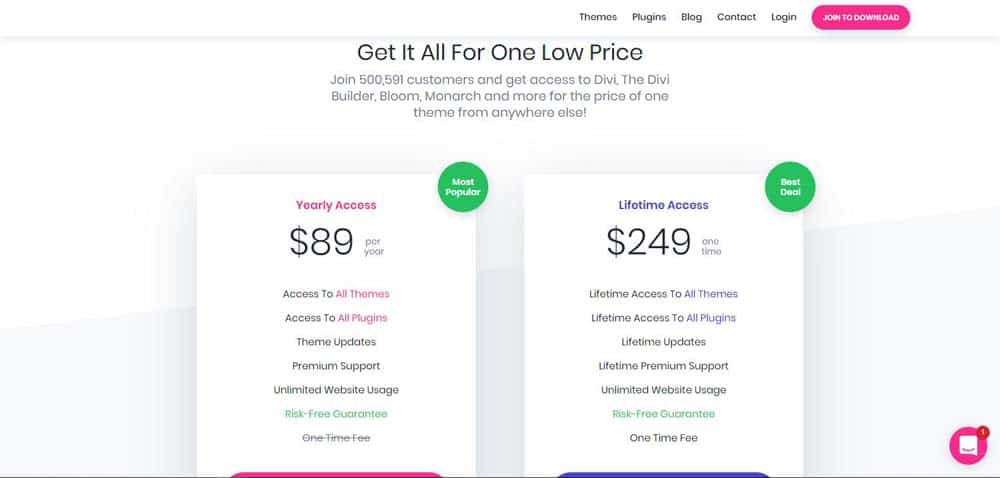1000x478 pixels.
Task: Click Risk-Free Guarantee in Yearly plan
Action: [336, 414]
